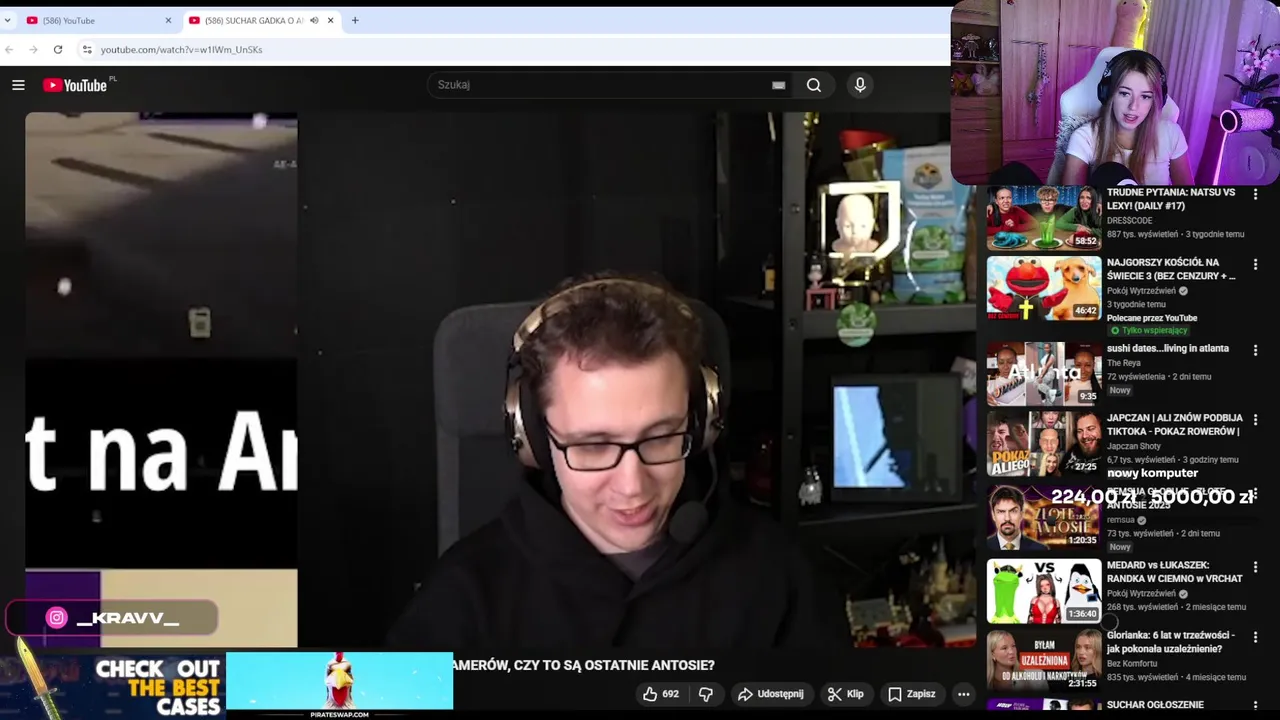
Task: Open title 'MEDARD vs ŁUKASZEK: RANDKA W CIEMNO W VRCHAT'
Action: [1174, 572]
